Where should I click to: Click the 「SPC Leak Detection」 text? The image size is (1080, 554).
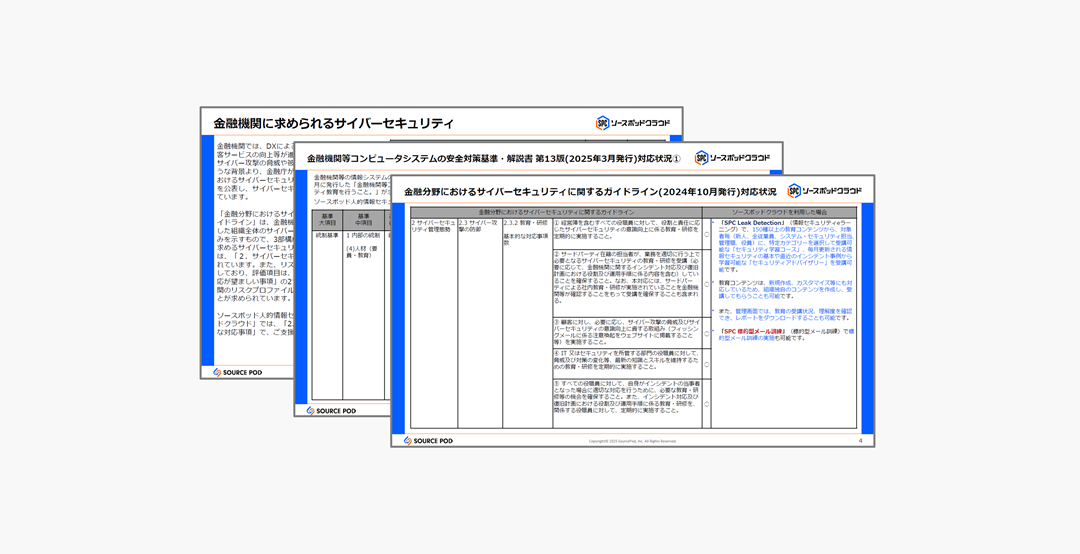(x=751, y=223)
